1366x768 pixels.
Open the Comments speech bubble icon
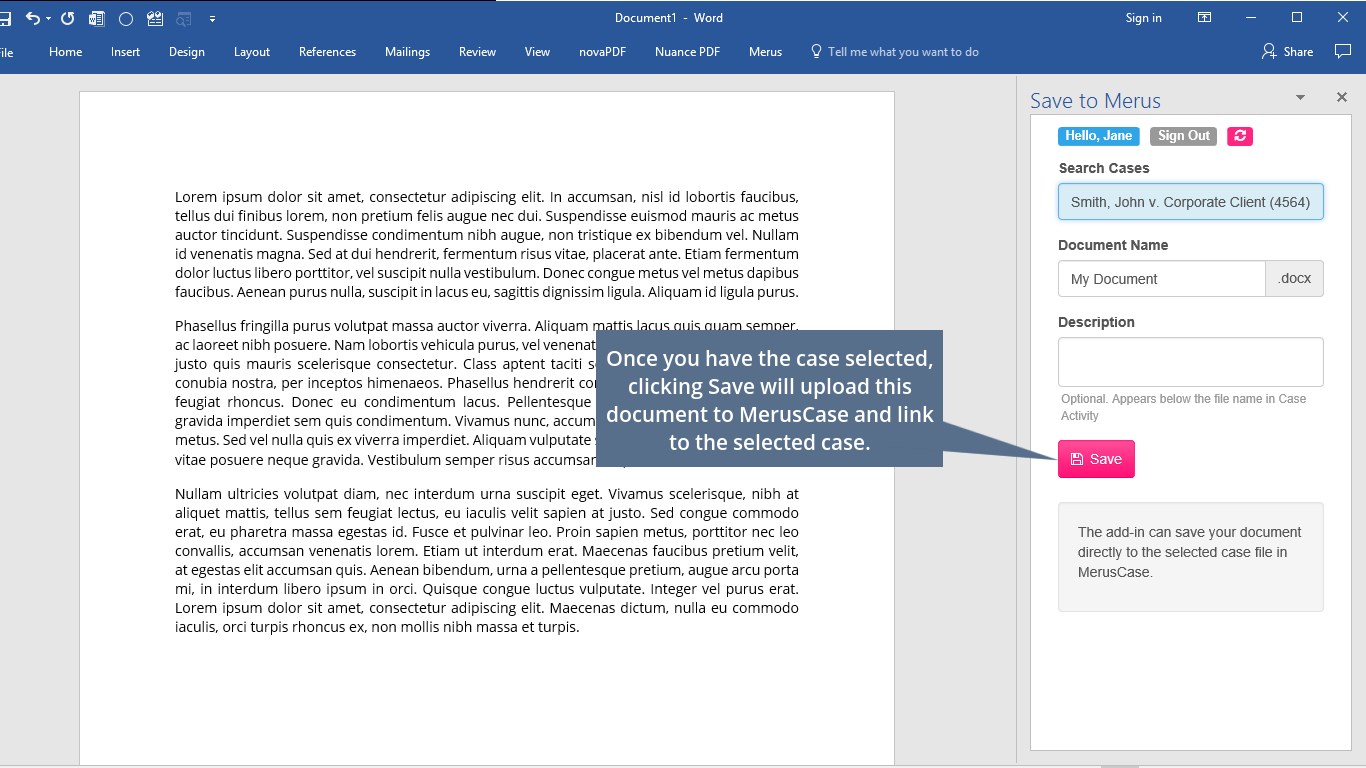(1343, 52)
